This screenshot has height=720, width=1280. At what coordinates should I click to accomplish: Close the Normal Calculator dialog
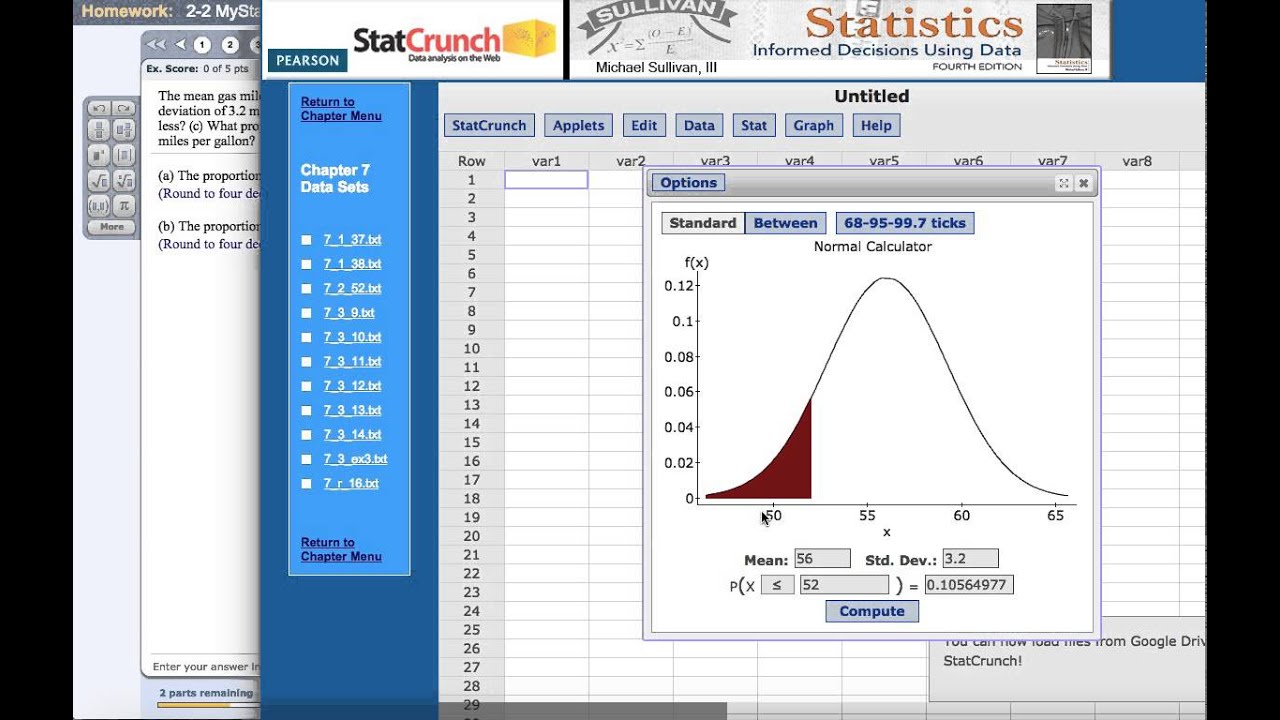click(1083, 183)
